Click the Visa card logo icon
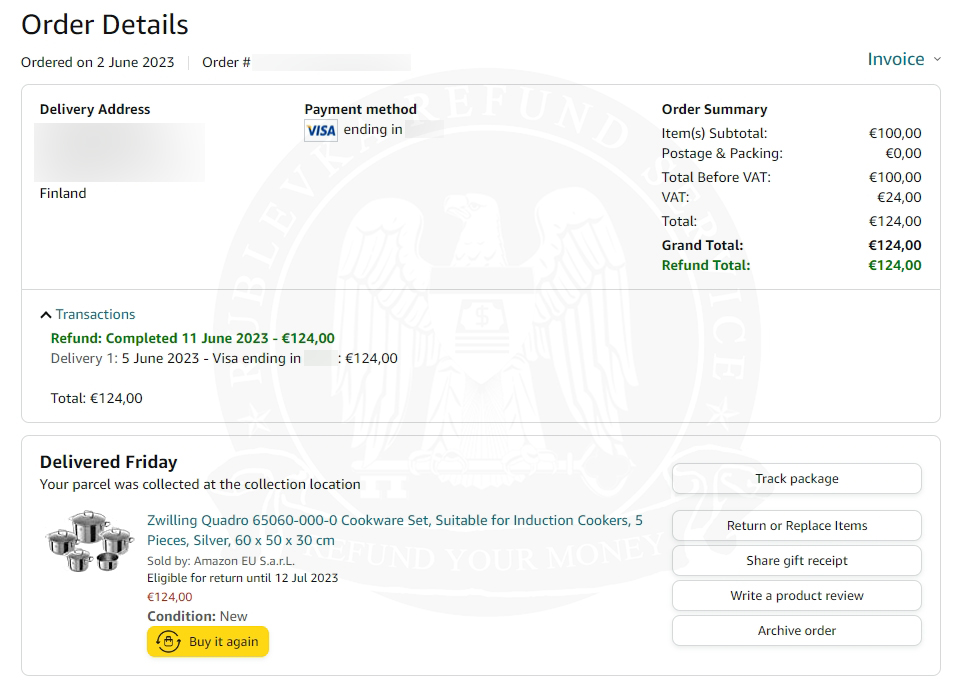This screenshot has height=685, width=968. click(321, 131)
